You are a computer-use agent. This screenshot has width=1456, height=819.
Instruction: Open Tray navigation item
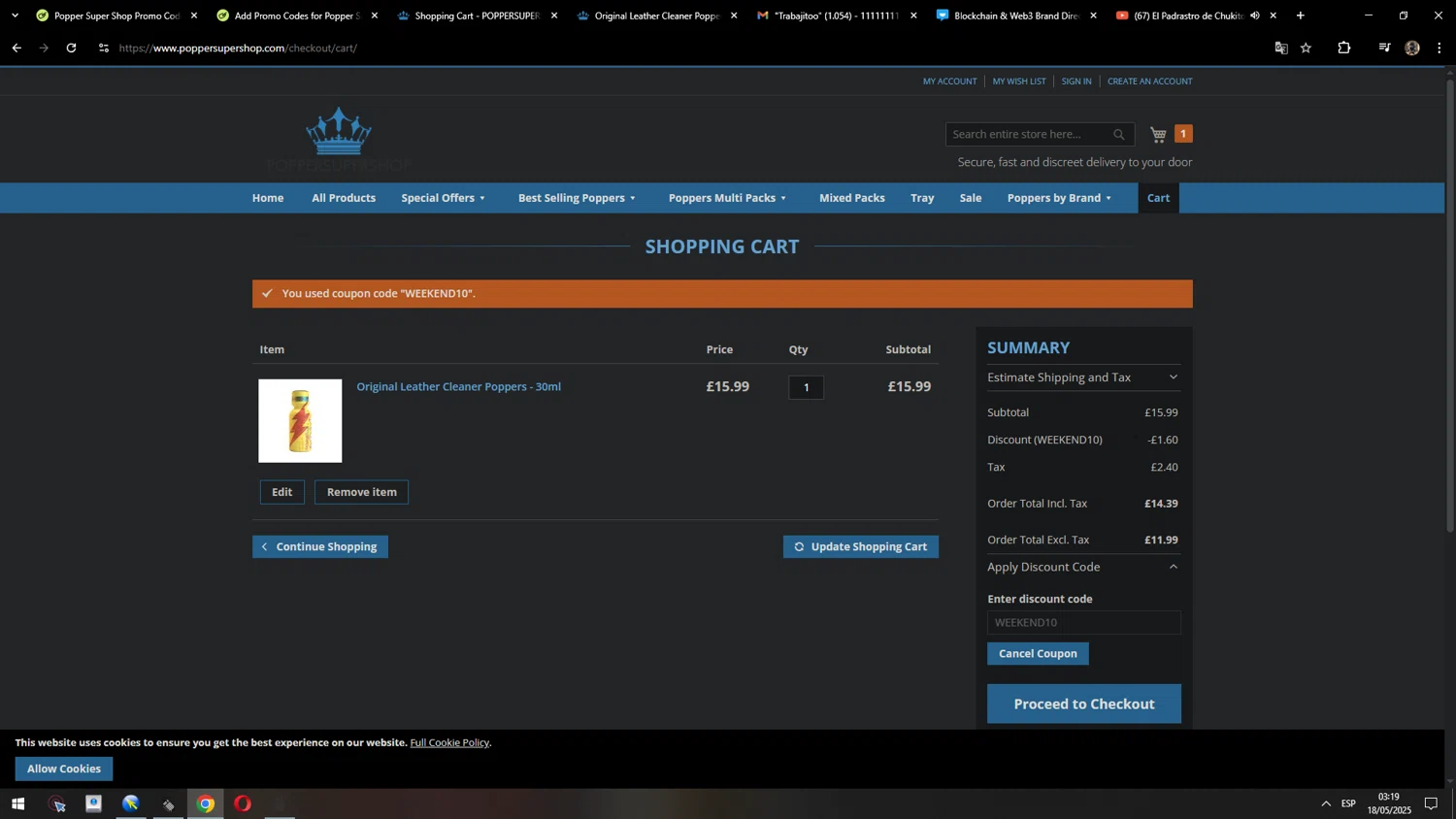[x=922, y=198]
